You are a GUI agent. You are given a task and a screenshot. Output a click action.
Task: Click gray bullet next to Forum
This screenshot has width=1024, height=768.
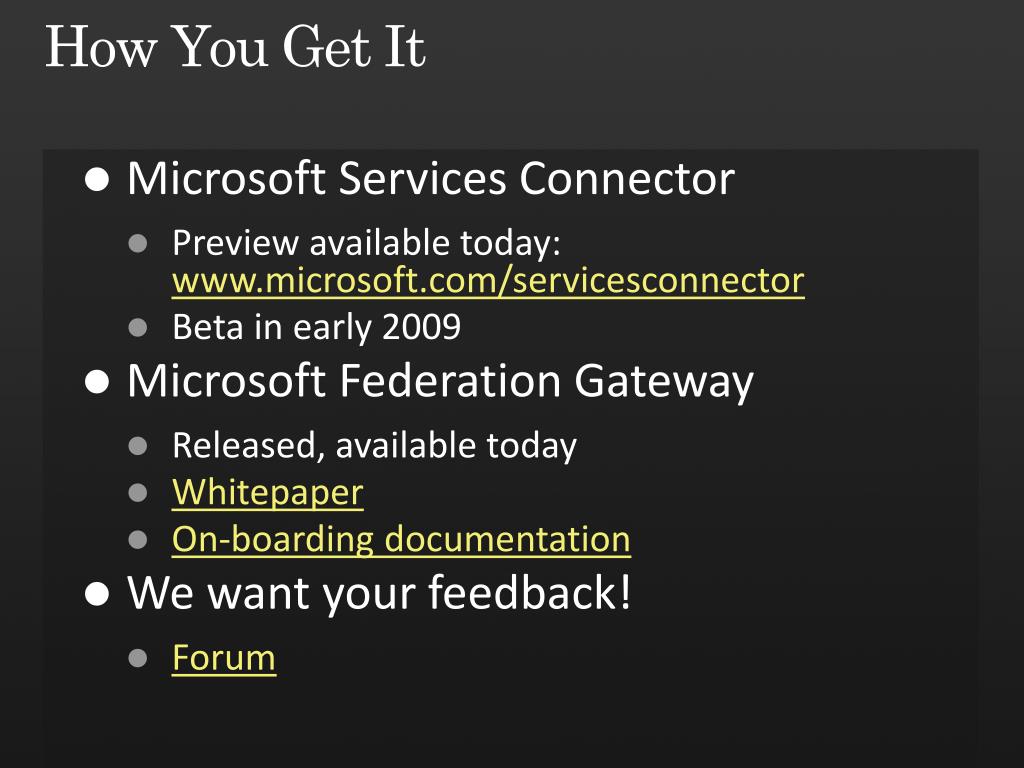138,658
